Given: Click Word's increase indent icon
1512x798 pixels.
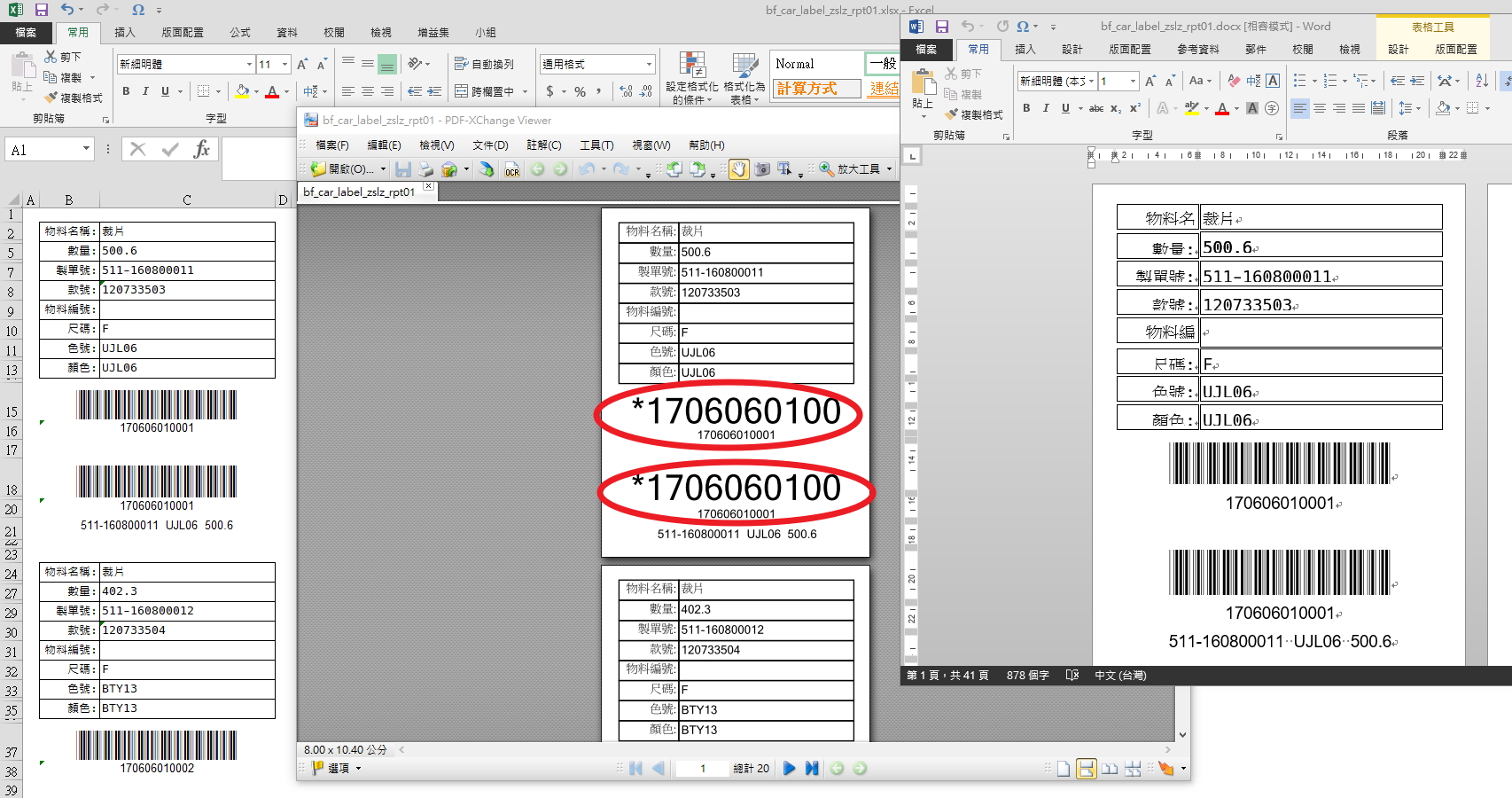Looking at the screenshot, I should pyautogui.click(x=1417, y=81).
